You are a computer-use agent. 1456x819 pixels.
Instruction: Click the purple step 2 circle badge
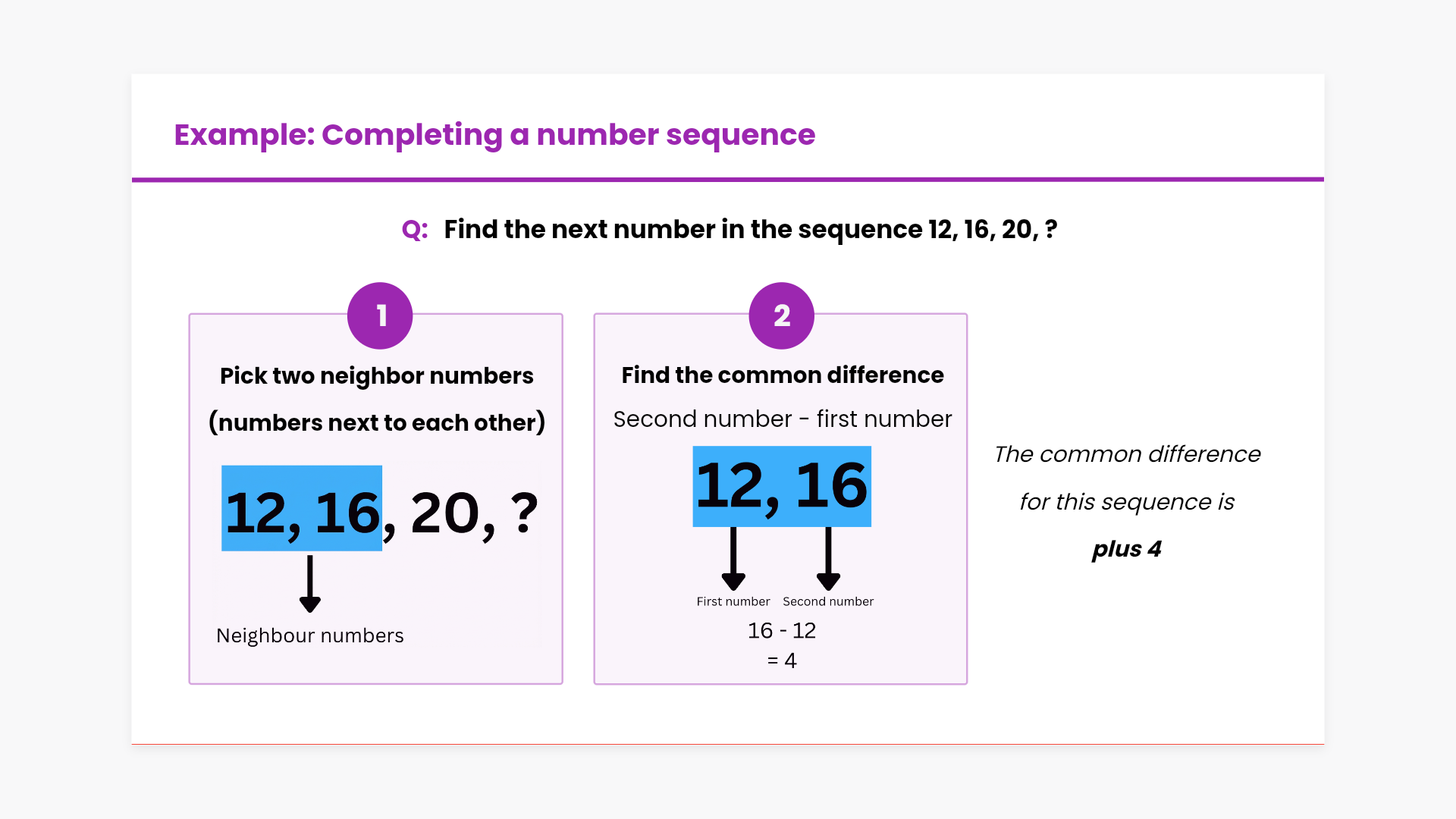tap(781, 315)
